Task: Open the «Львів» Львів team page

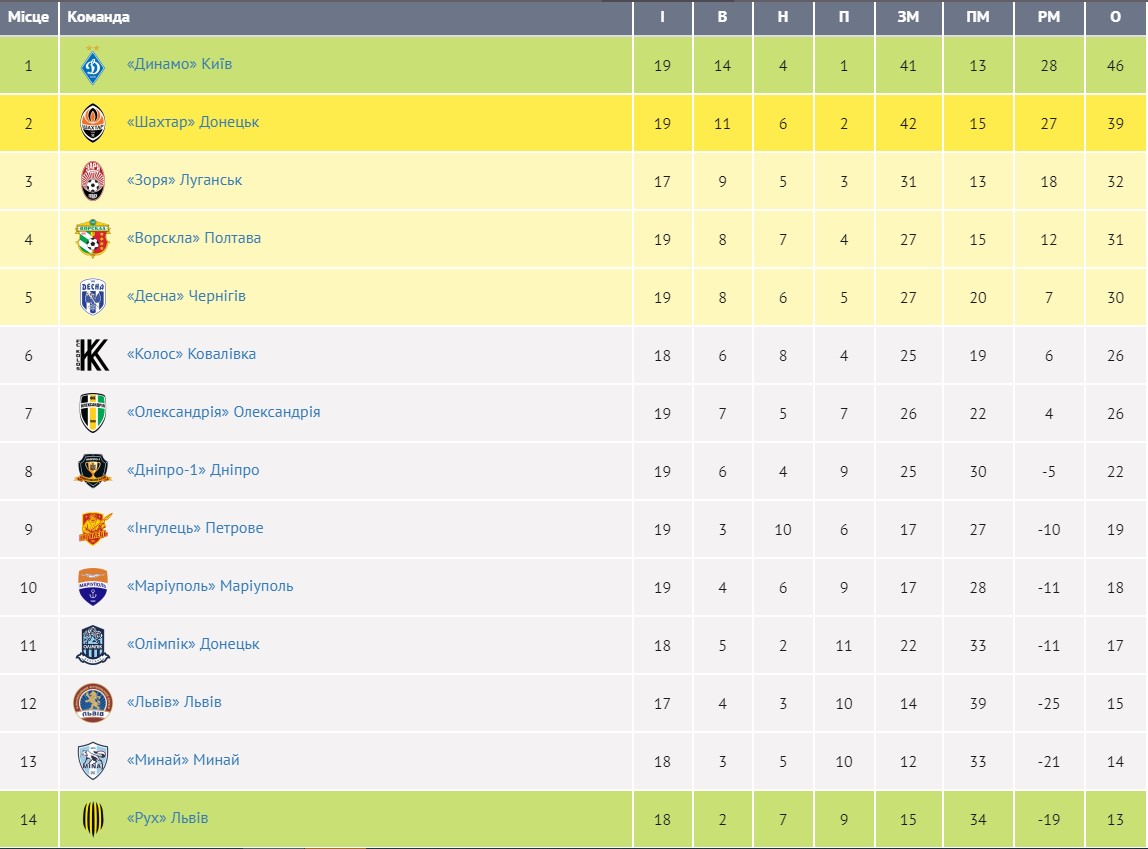Action: [x=174, y=702]
